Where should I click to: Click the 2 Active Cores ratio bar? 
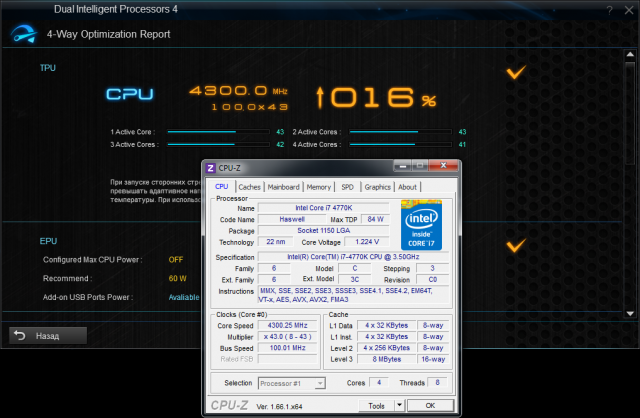[x=400, y=132]
